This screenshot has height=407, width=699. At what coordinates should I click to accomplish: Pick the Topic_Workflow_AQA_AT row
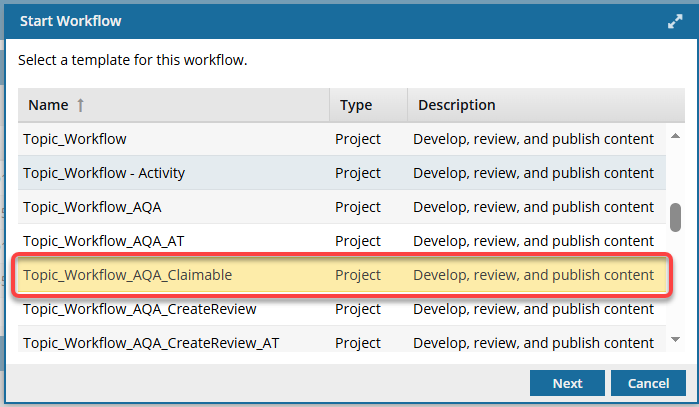click(104, 241)
